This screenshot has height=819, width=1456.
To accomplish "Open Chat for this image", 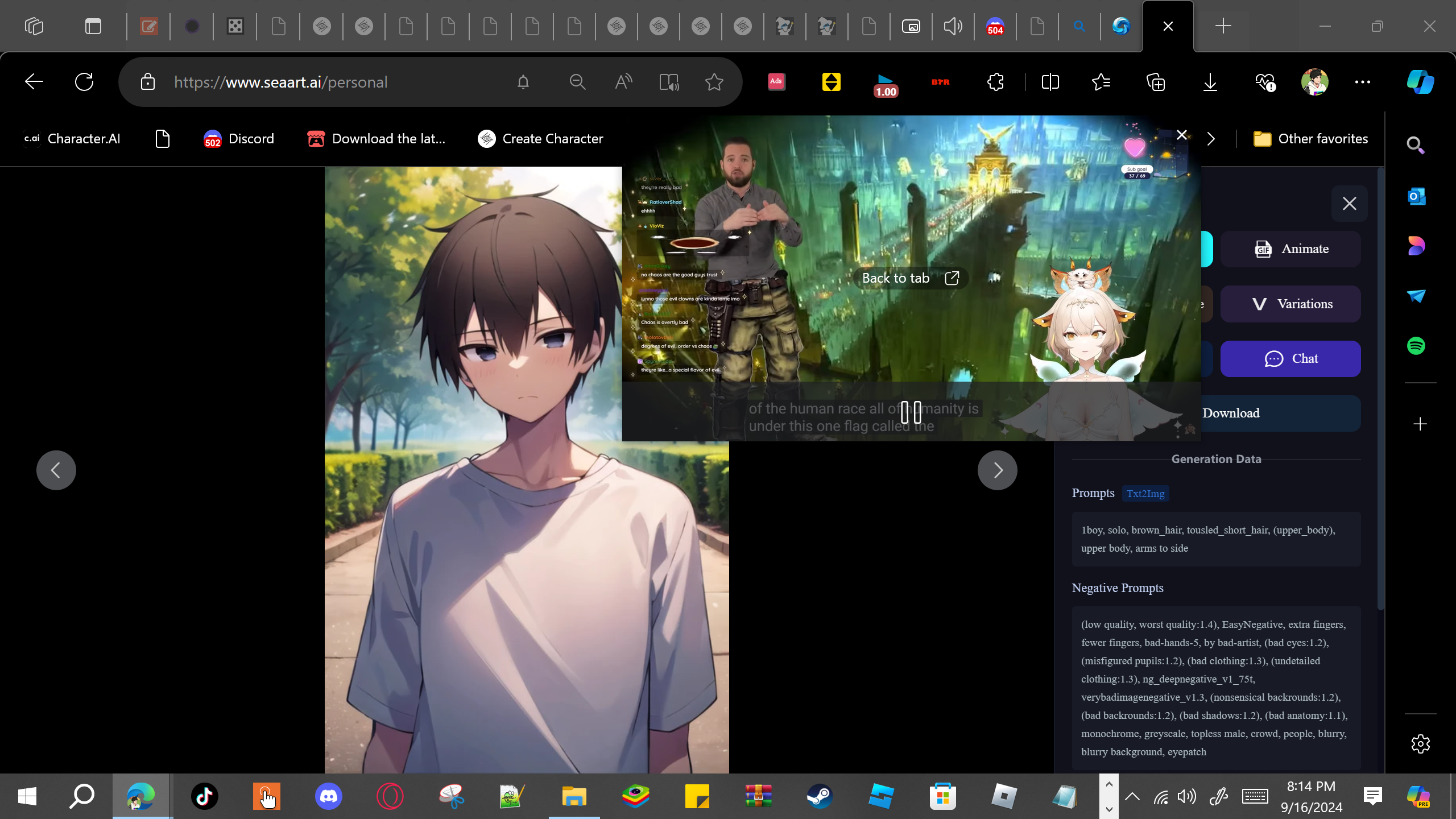I will coord(1290,359).
